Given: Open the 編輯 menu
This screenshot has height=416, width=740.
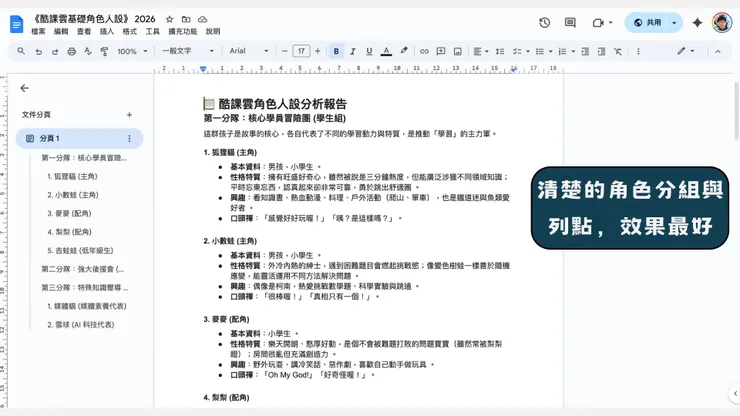Looking at the screenshot, I should coord(61,32).
